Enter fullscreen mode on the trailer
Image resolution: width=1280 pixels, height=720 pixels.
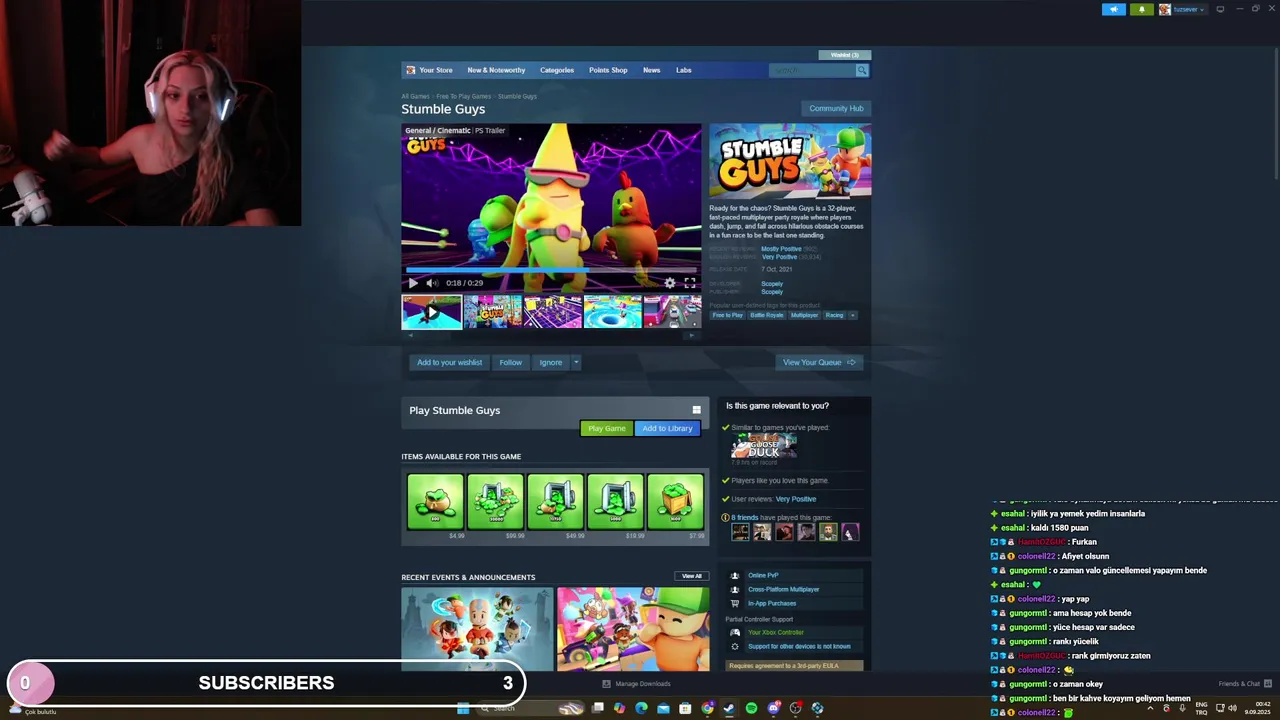[689, 283]
